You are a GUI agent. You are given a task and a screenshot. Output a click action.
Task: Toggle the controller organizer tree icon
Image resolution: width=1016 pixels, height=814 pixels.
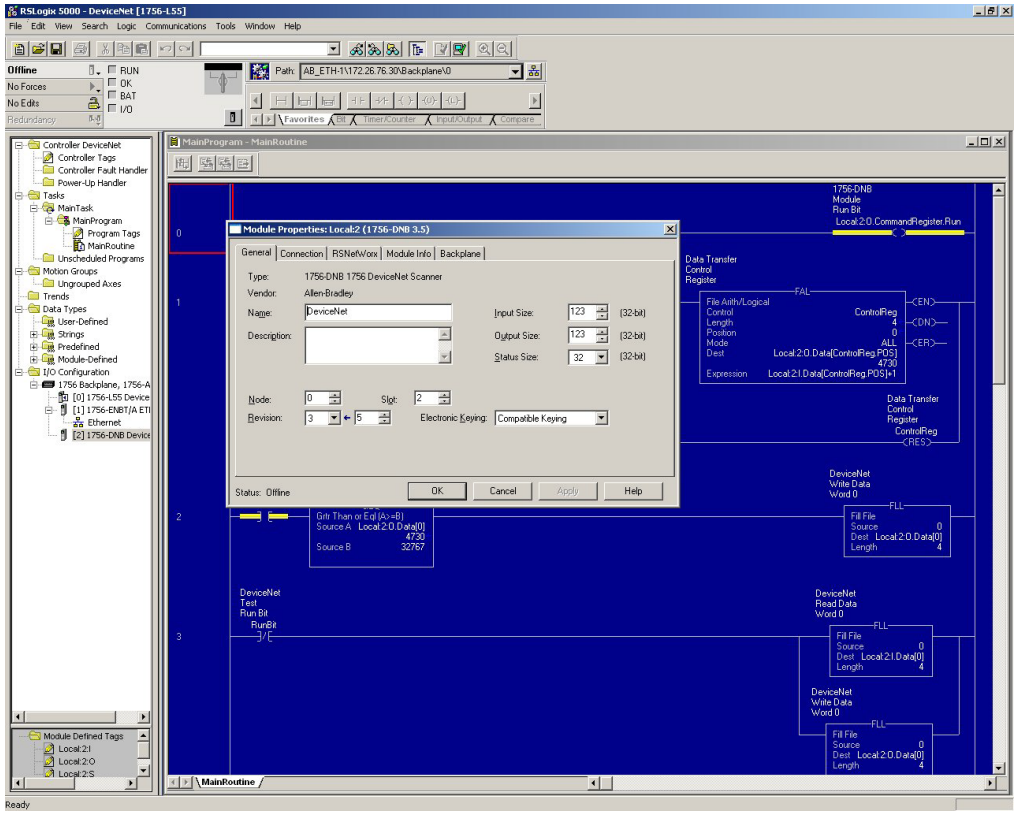[x=417, y=49]
